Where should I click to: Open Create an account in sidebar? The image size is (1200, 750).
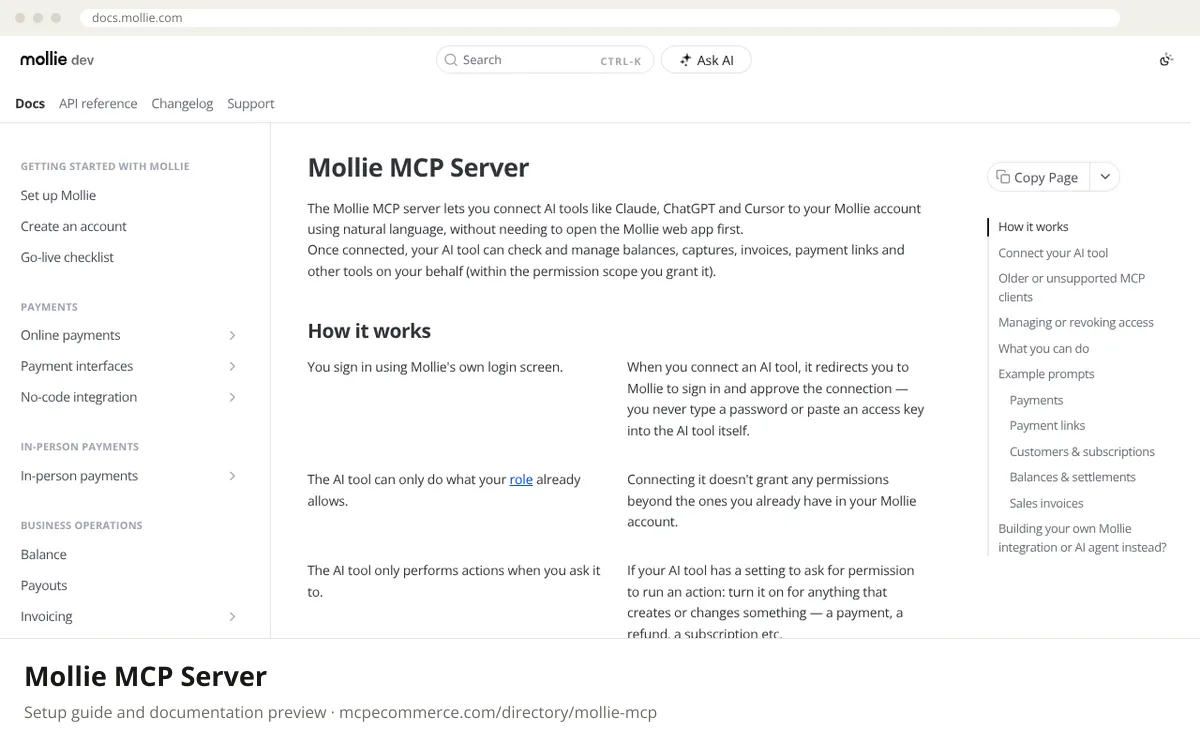[x=74, y=226]
